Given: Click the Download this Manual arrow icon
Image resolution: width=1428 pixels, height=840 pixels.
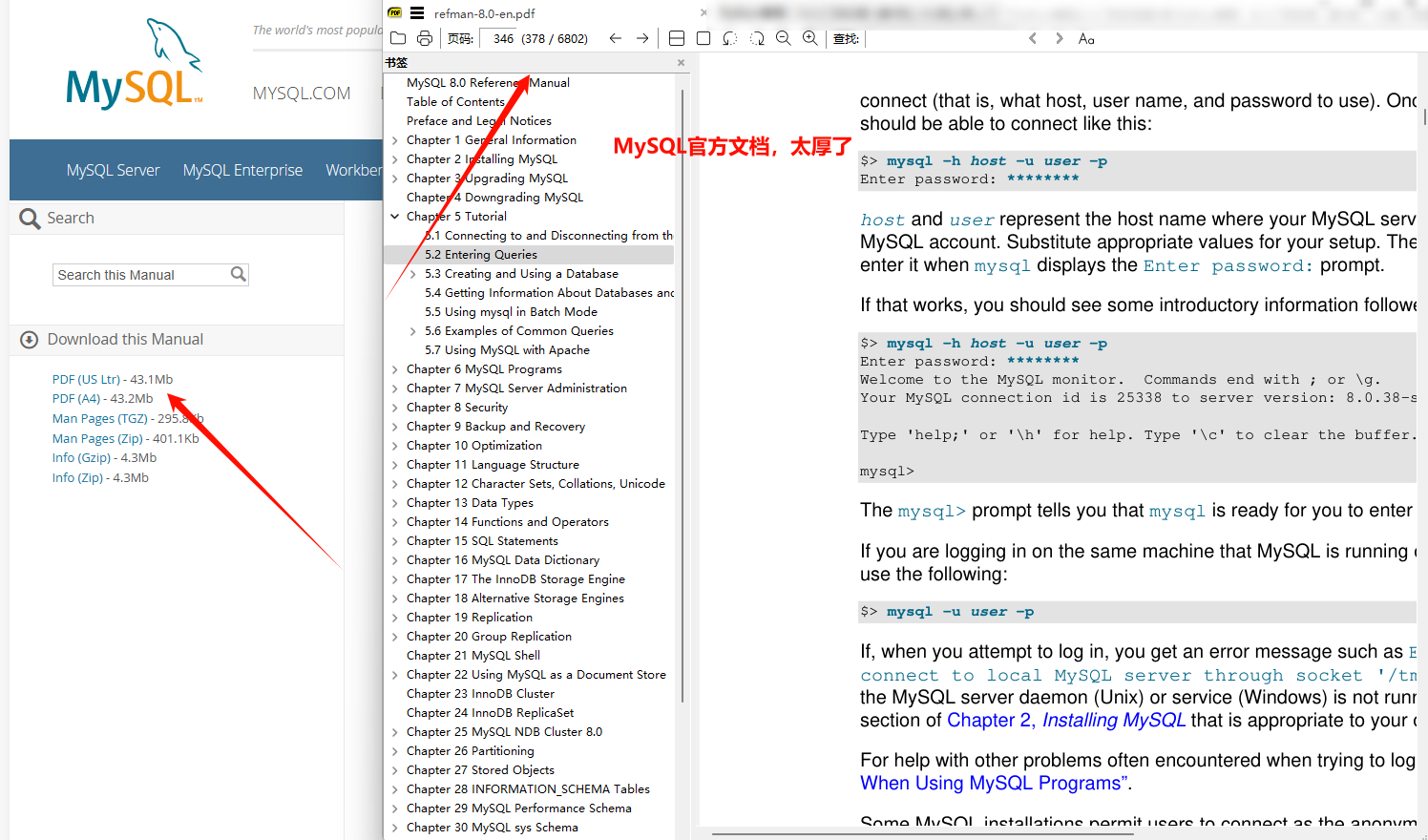Looking at the screenshot, I should 30,340.
